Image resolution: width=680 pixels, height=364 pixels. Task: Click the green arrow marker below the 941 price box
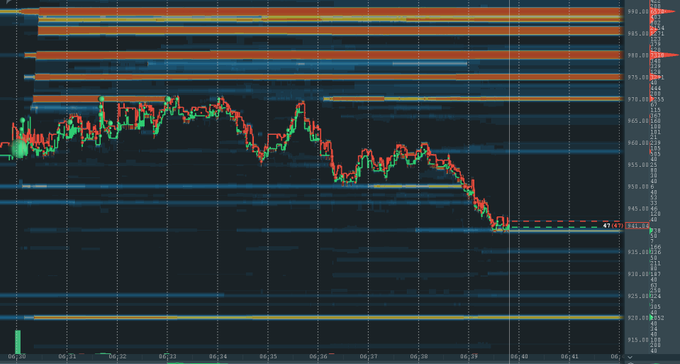coord(651,231)
